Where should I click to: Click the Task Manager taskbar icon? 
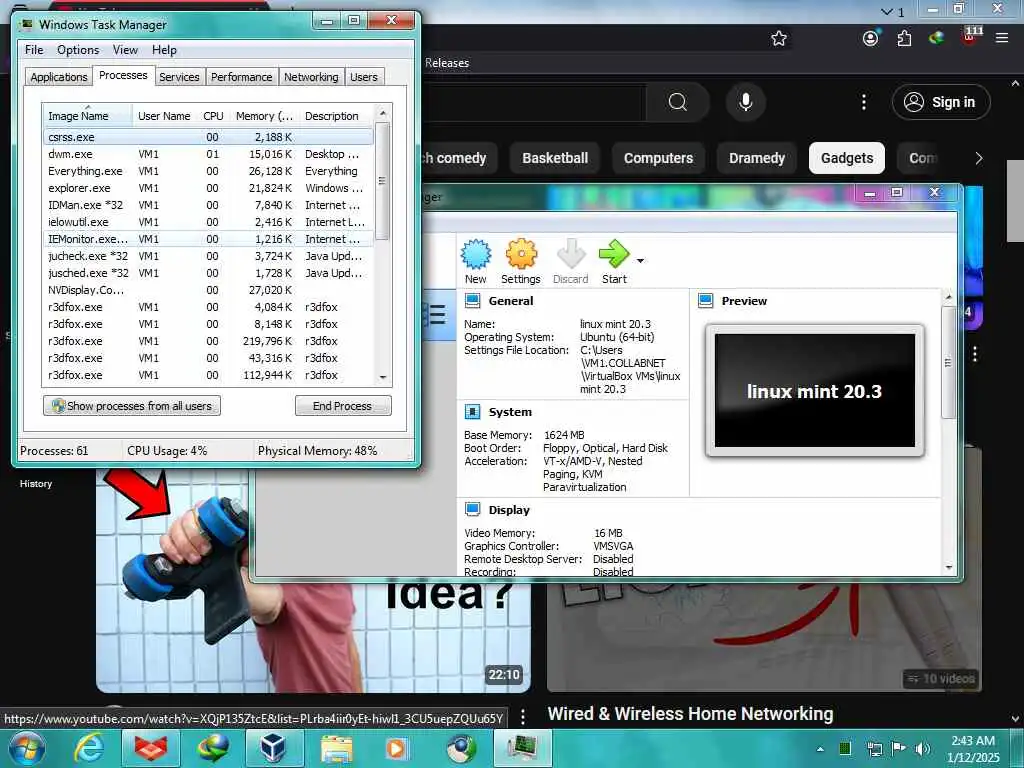pyautogui.click(x=521, y=748)
